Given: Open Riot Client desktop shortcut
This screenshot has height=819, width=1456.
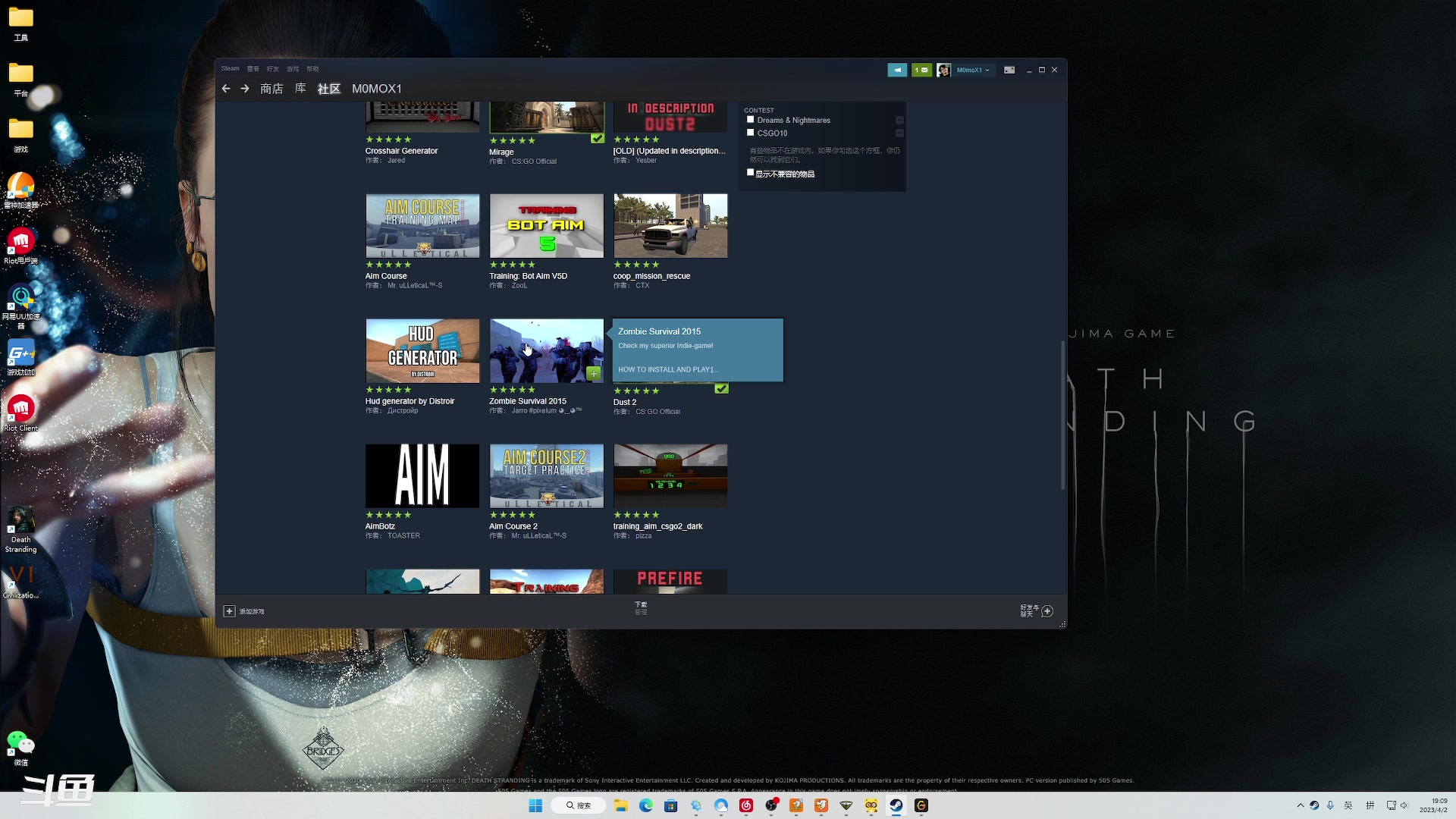Looking at the screenshot, I should [x=20, y=413].
